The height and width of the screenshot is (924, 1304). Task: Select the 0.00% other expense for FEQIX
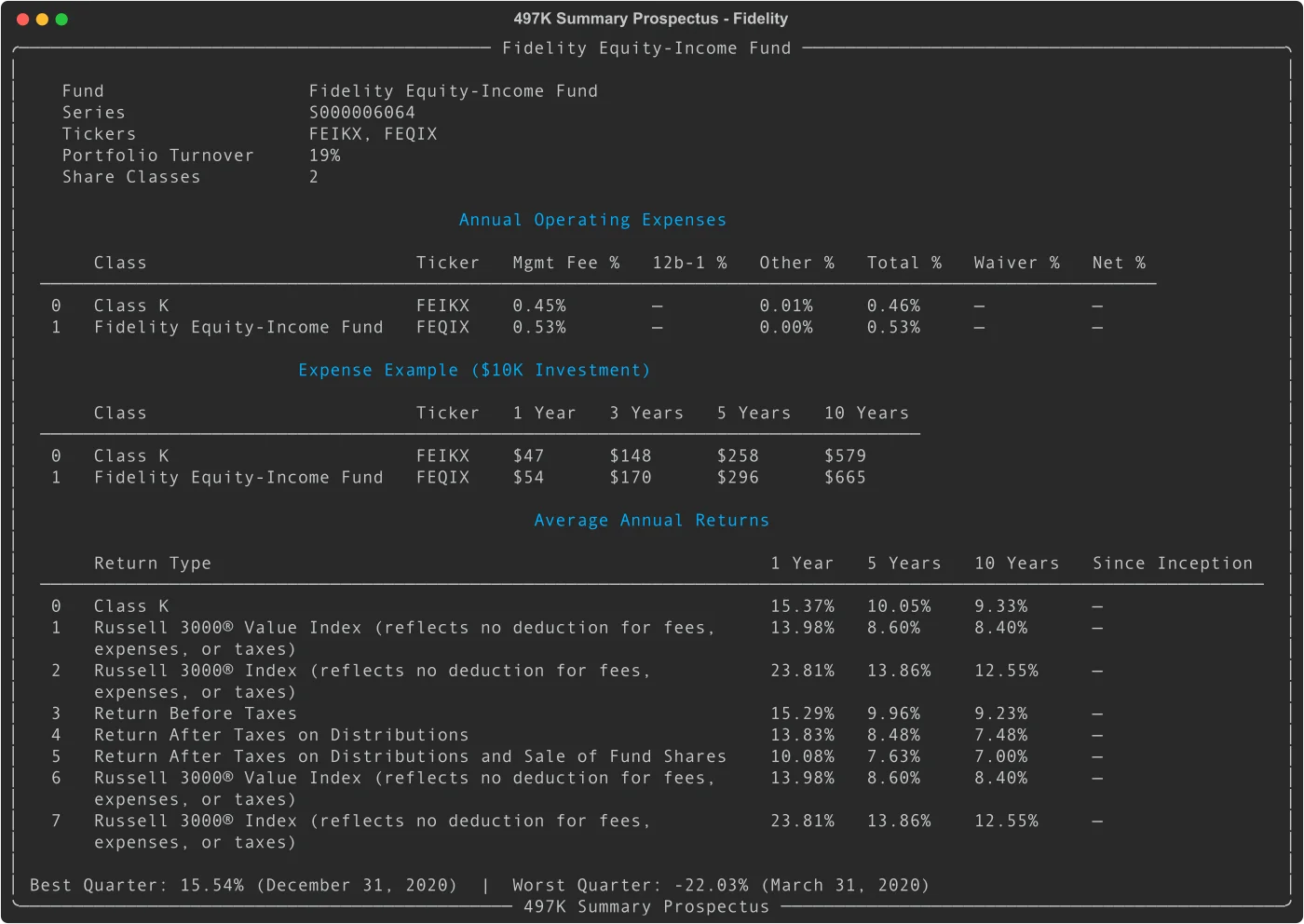click(x=786, y=327)
